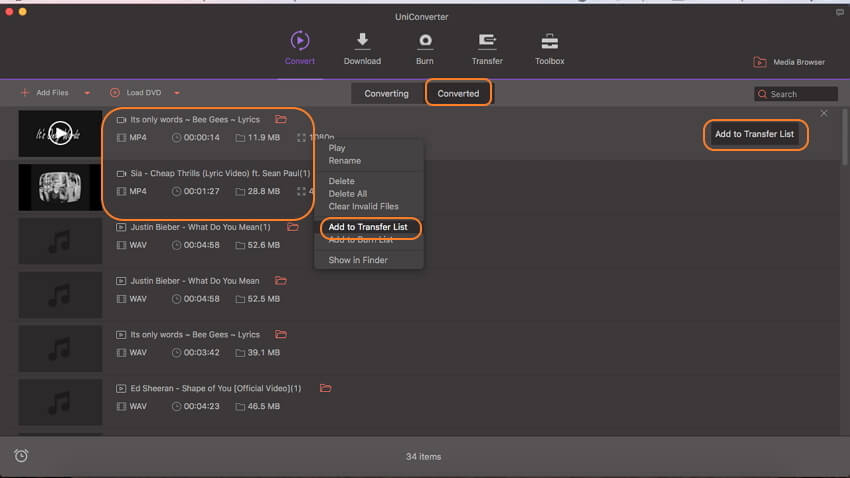Click the search magnifier icon
Viewport: 850px width, 478px height.
(762, 94)
